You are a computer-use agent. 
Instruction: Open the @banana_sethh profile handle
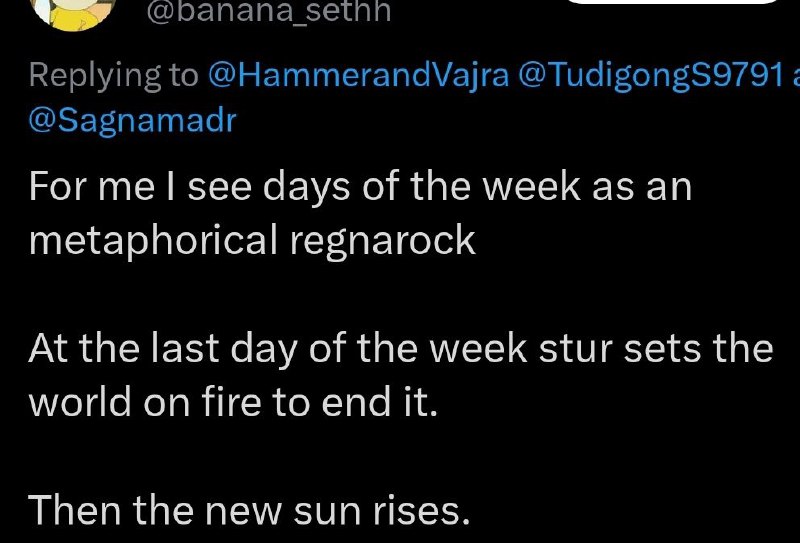[268, 12]
